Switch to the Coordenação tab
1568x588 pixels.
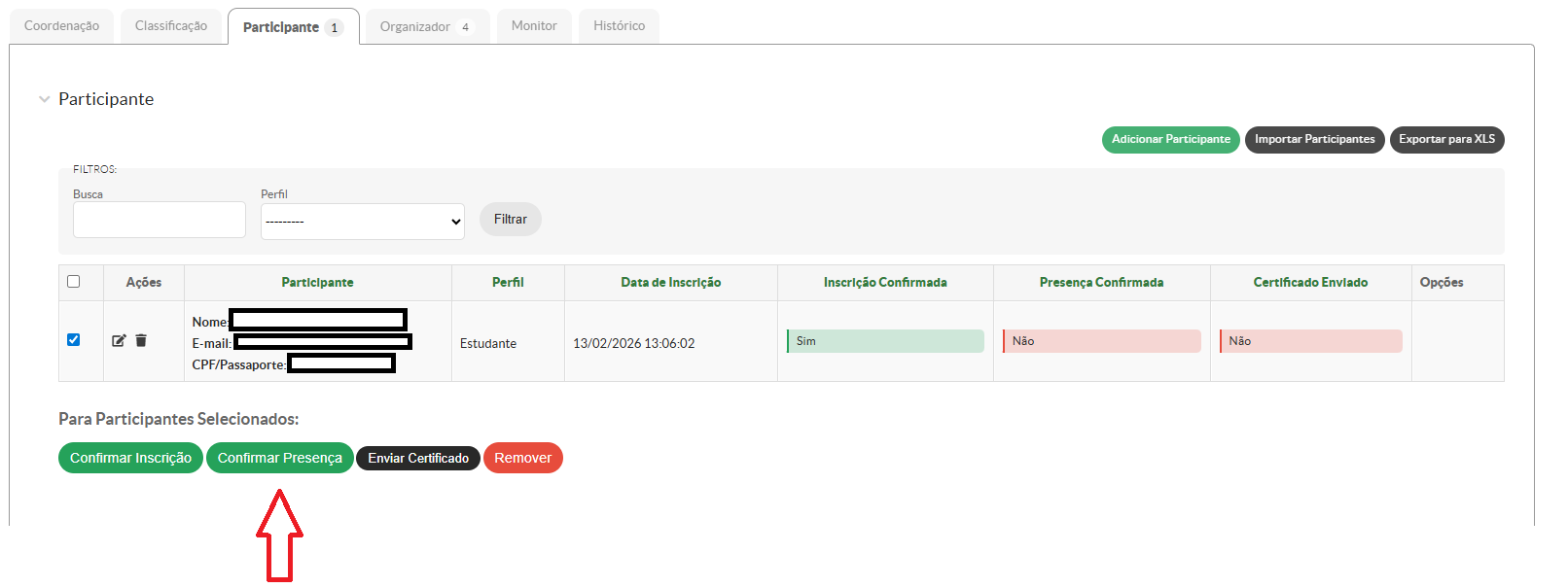(x=61, y=26)
